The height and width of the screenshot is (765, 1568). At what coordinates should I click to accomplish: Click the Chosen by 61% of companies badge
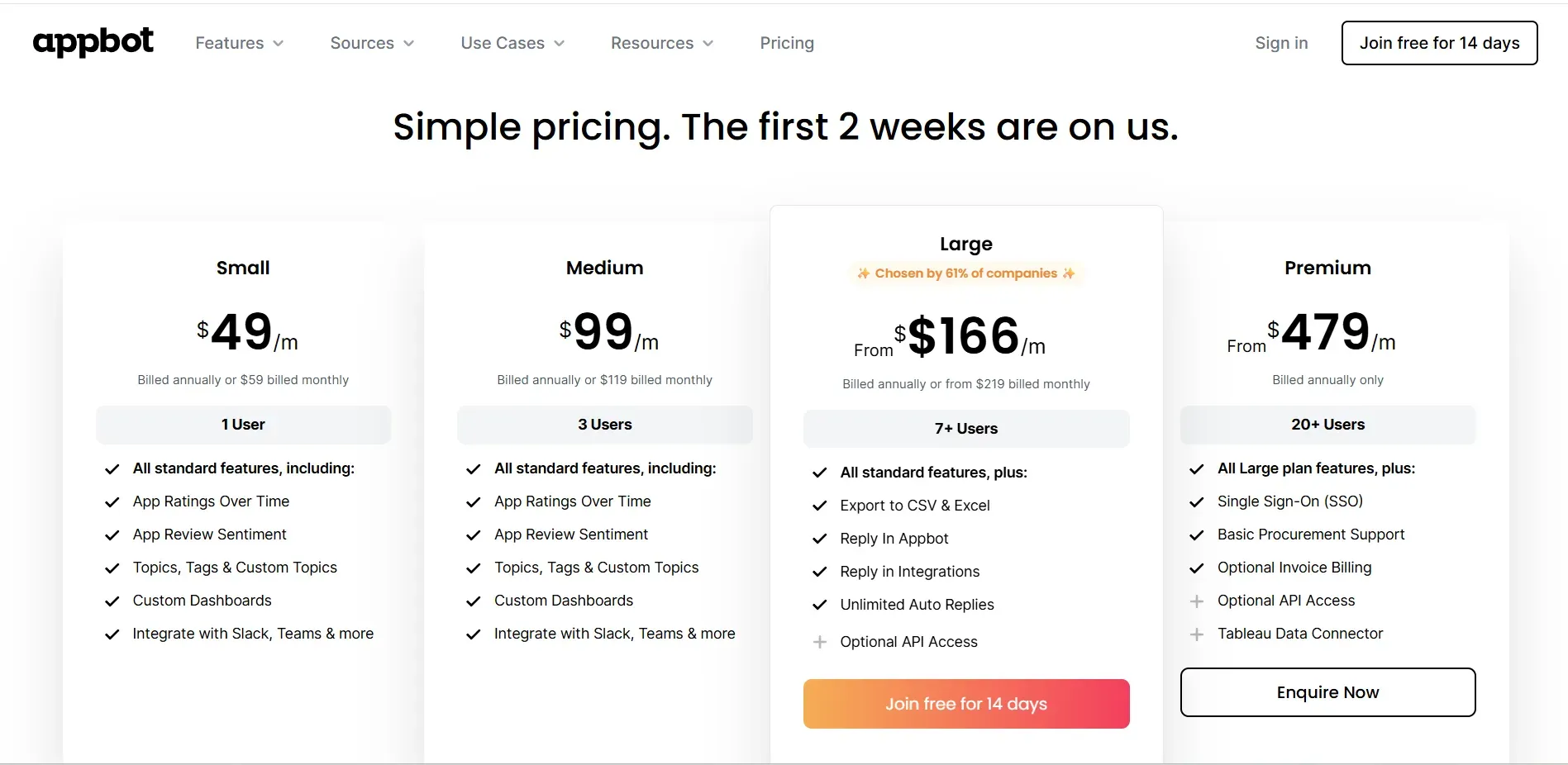(x=965, y=273)
